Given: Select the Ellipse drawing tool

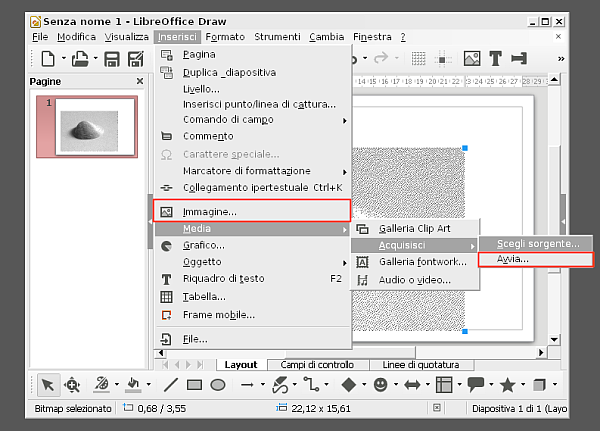Looking at the screenshot, I should [217, 384].
